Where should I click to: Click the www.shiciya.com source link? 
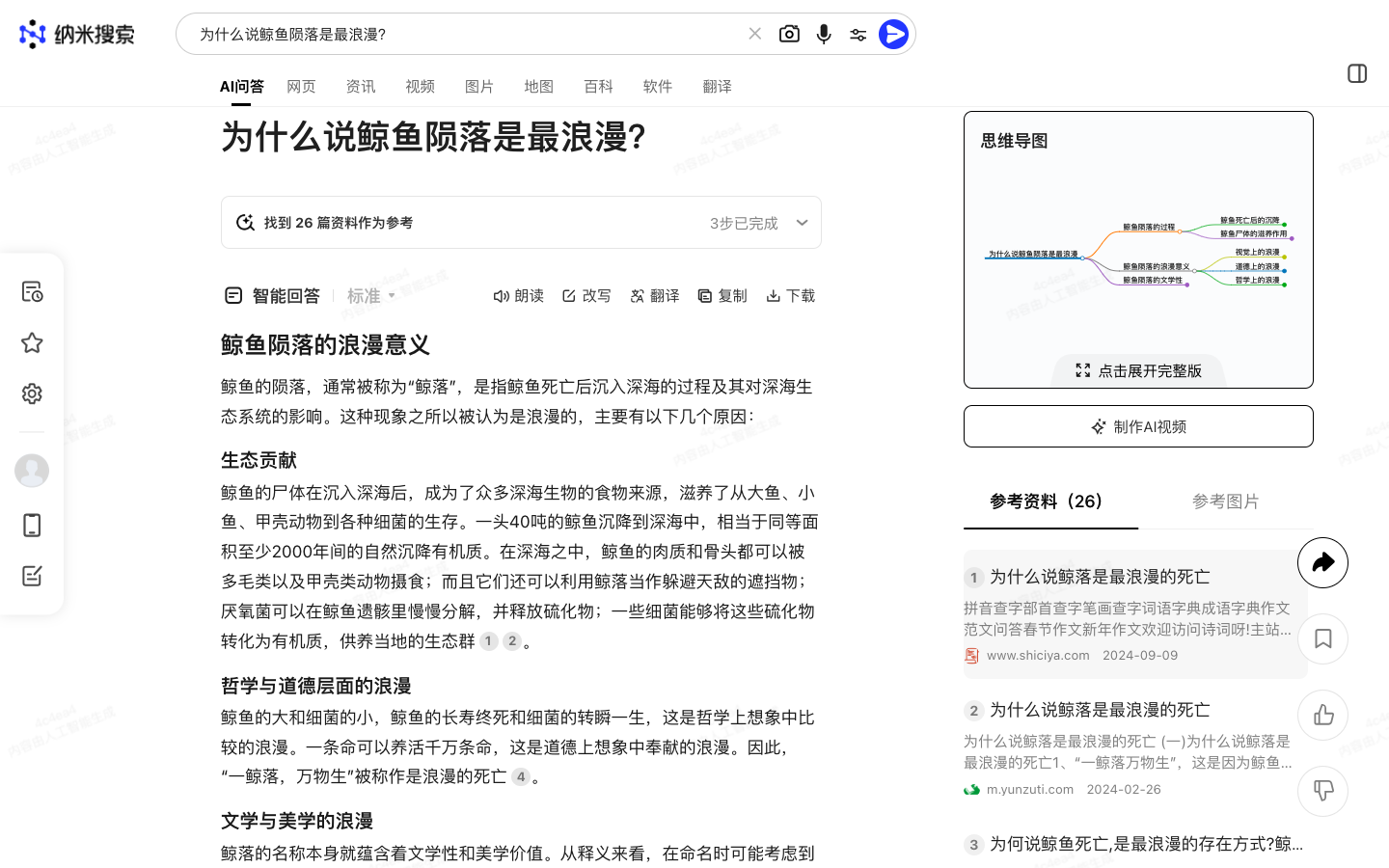[1038, 656]
